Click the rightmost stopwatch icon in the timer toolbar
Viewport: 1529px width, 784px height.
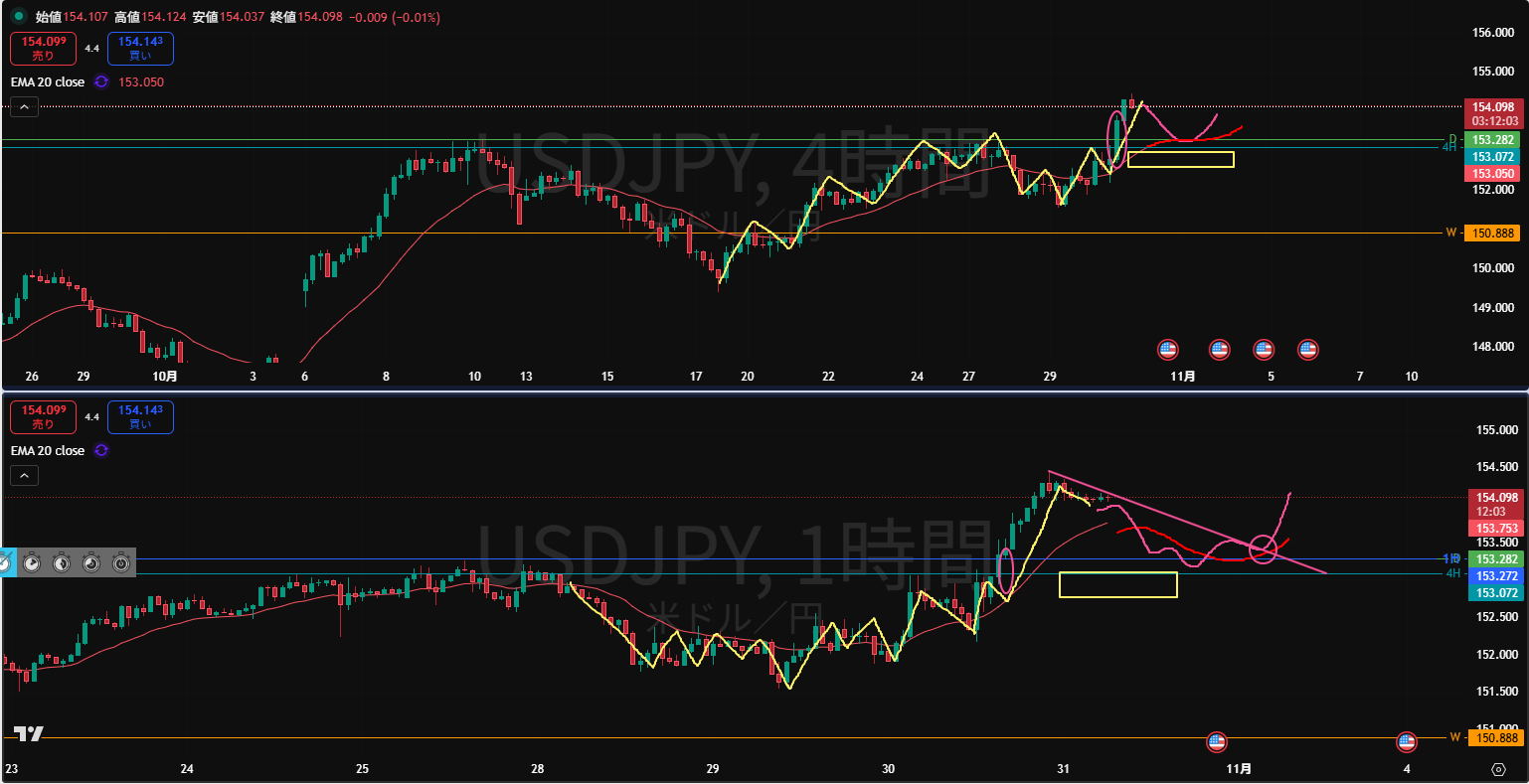[121, 562]
